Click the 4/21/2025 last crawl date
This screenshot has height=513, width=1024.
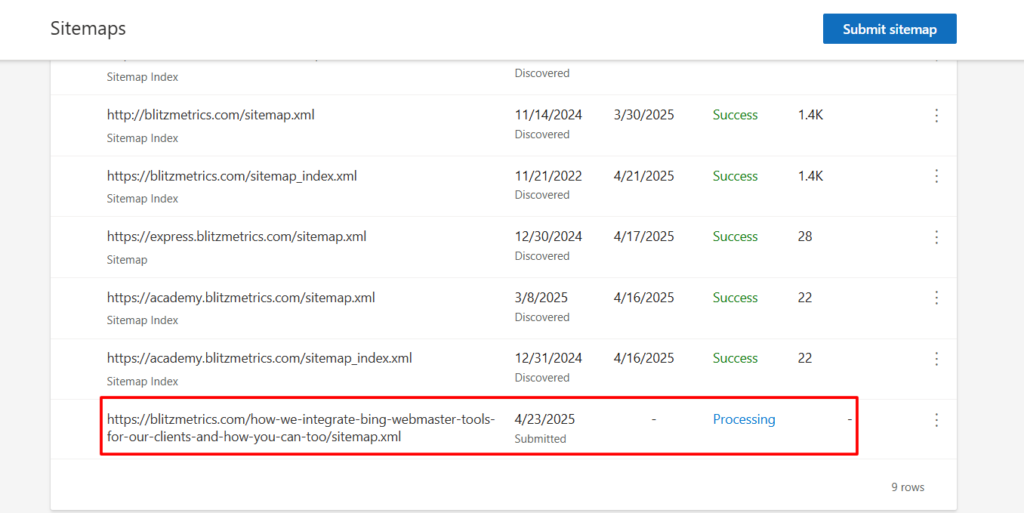coord(644,176)
